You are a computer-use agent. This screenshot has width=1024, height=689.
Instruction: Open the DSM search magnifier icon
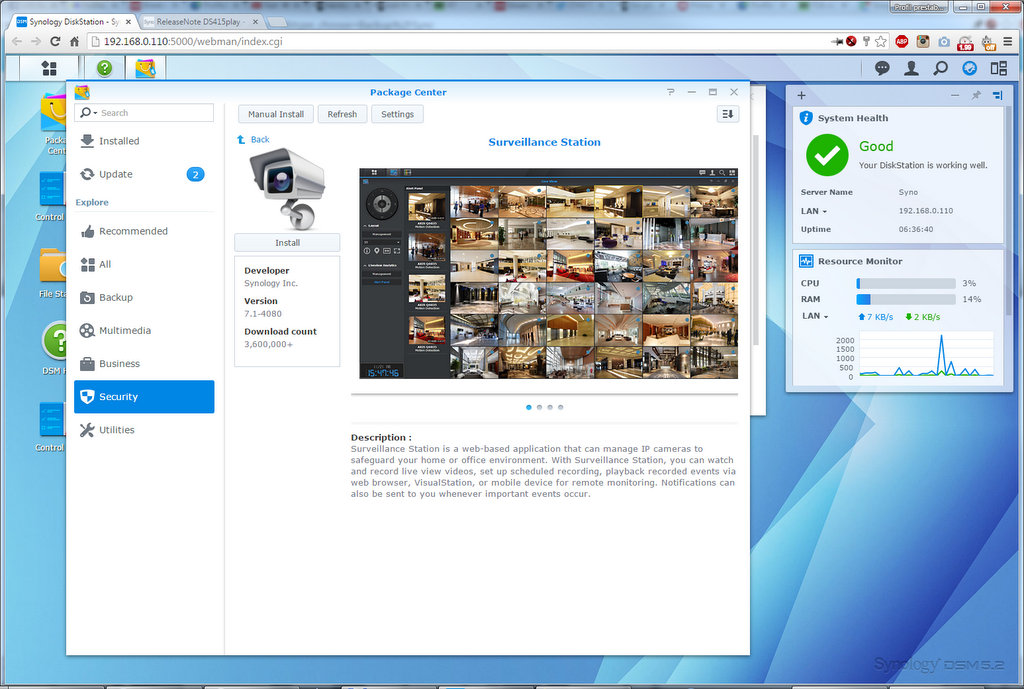(x=940, y=68)
